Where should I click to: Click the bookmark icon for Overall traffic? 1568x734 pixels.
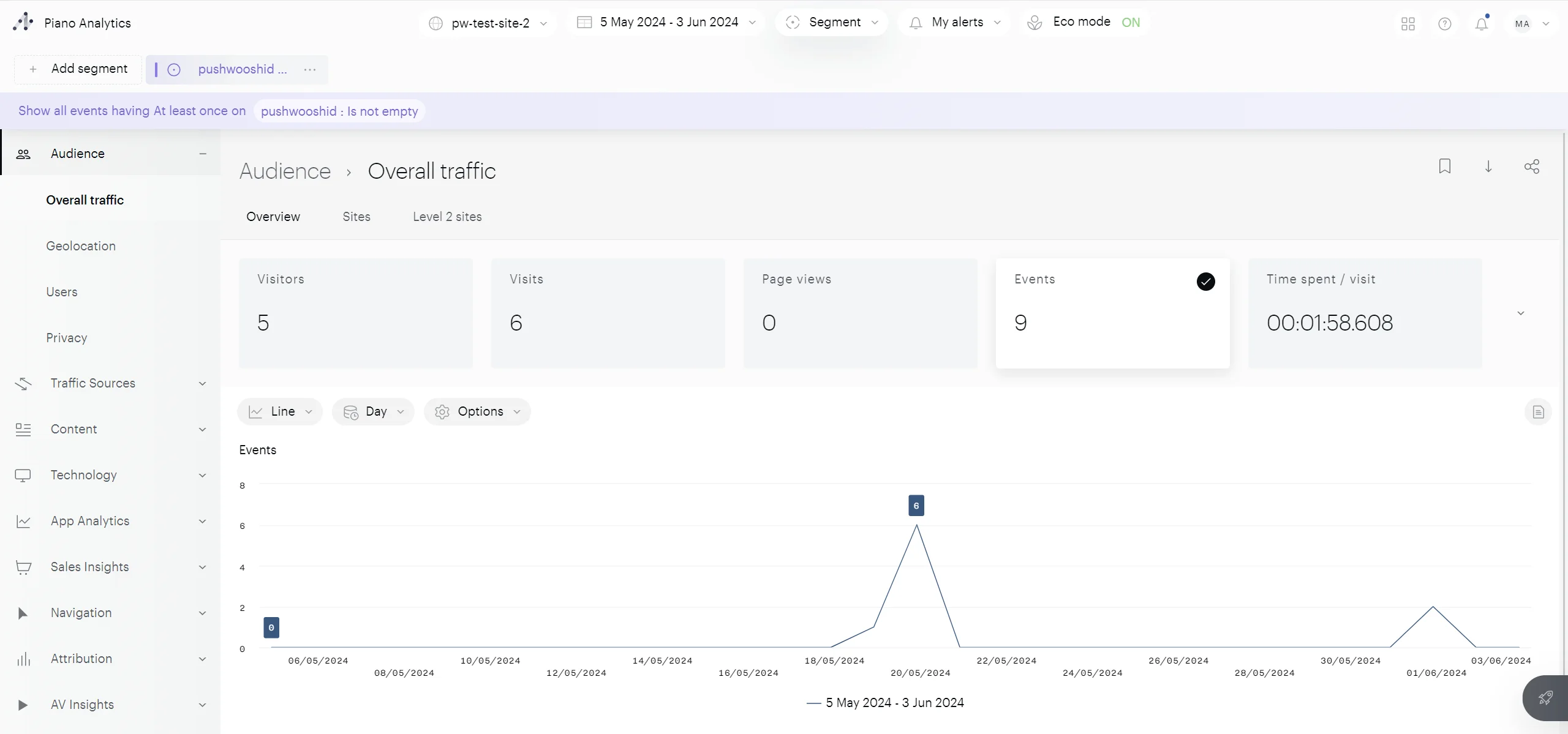(x=1444, y=167)
